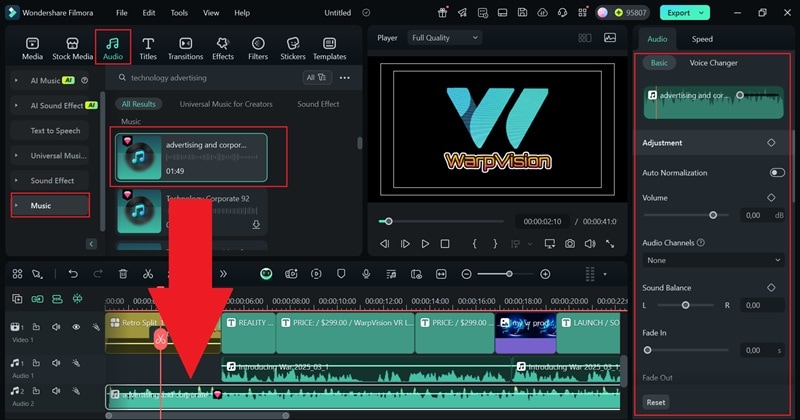This screenshot has height=420, width=800.
Task: Open the Titles panel
Action: [x=148, y=48]
